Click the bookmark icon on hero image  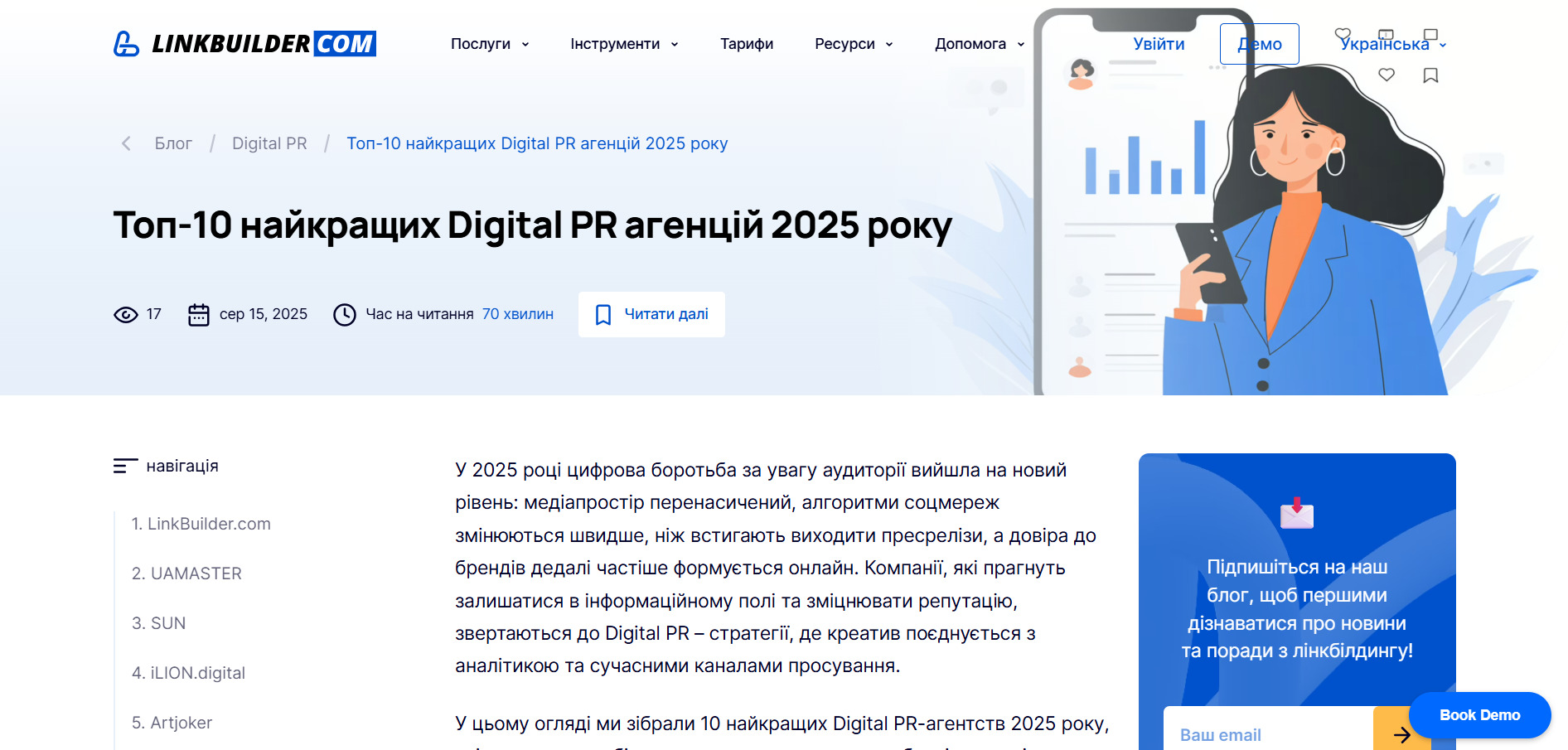pyautogui.click(x=1430, y=75)
